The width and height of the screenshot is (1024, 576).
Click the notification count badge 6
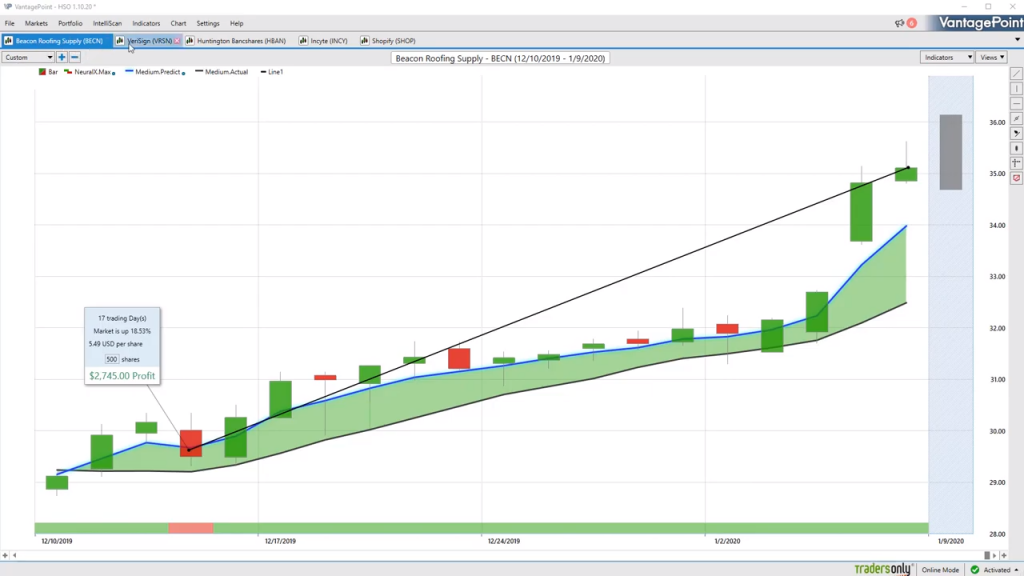click(x=912, y=23)
